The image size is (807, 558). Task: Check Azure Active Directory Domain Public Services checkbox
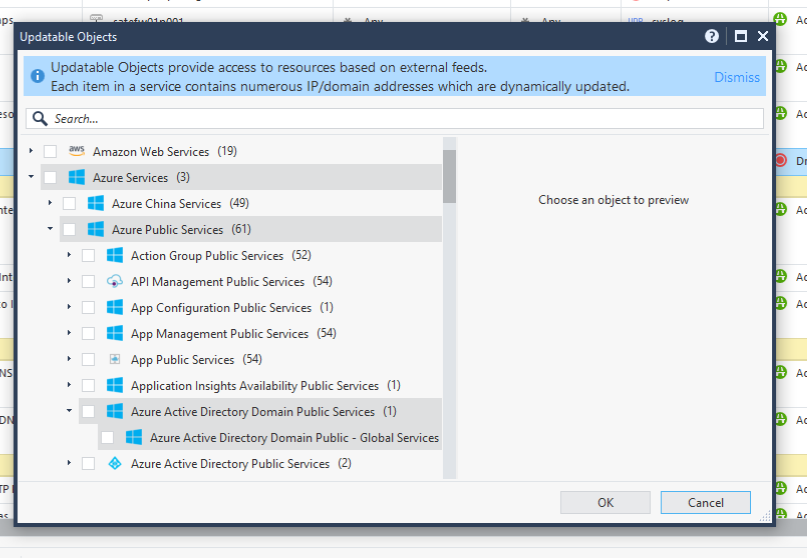pos(88,411)
